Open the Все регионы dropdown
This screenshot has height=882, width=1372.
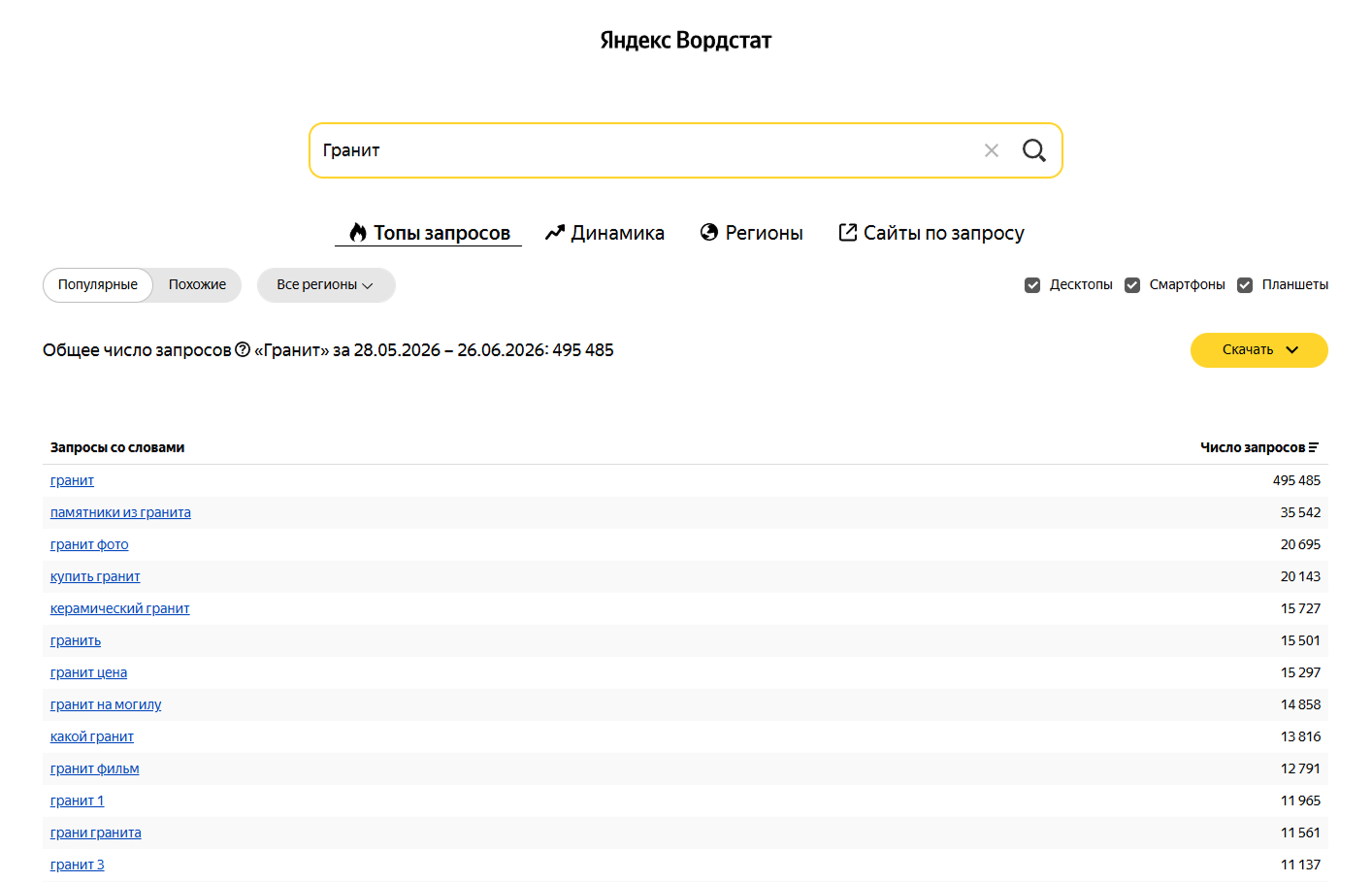326,285
